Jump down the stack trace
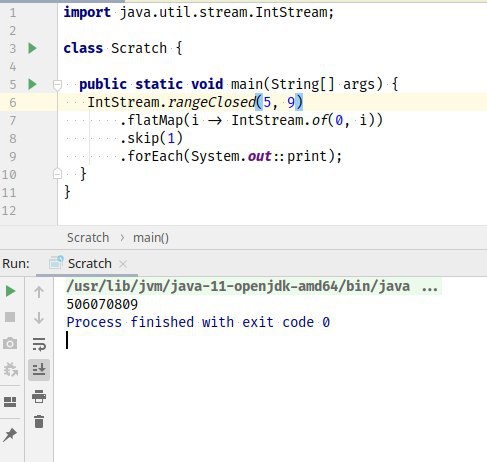The width and height of the screenshot is (487, 462). click(39, 318)
